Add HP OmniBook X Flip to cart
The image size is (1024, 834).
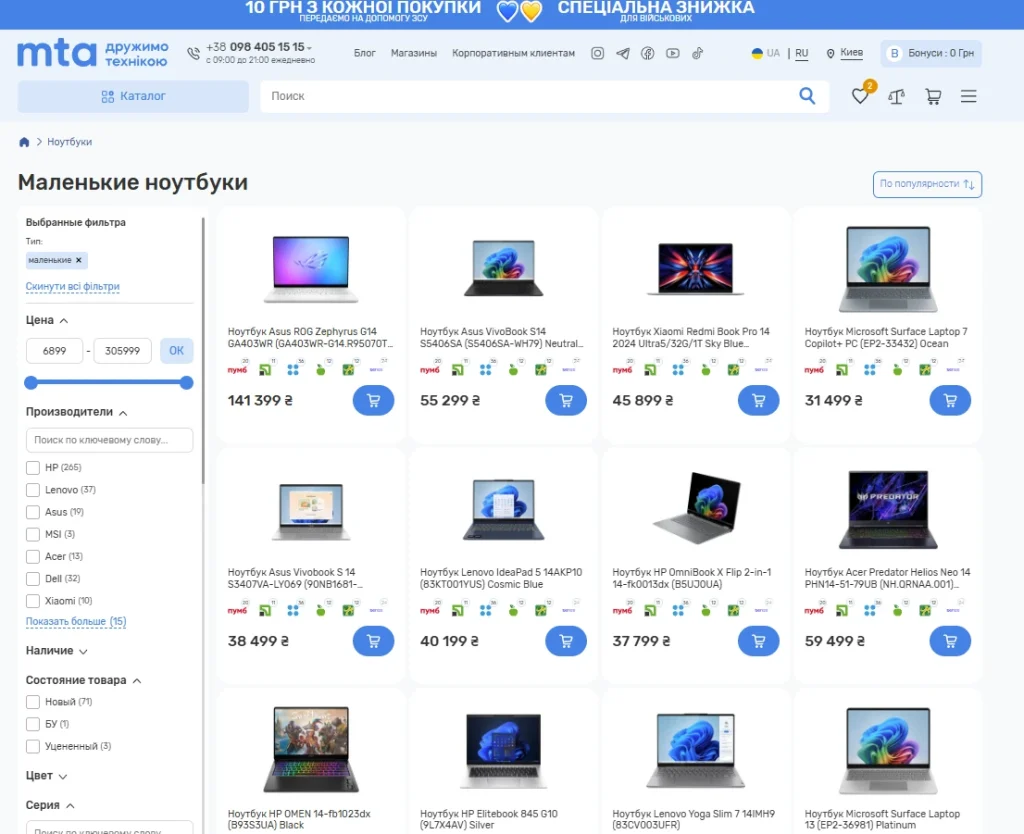758,641
